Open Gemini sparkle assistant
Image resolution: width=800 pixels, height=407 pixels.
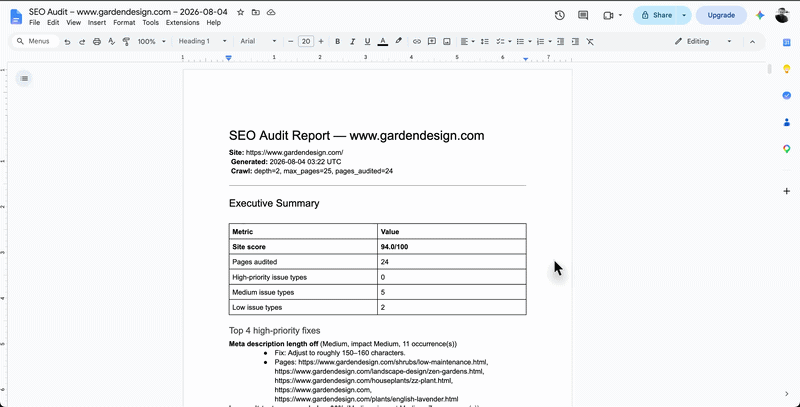click(760, 15)
